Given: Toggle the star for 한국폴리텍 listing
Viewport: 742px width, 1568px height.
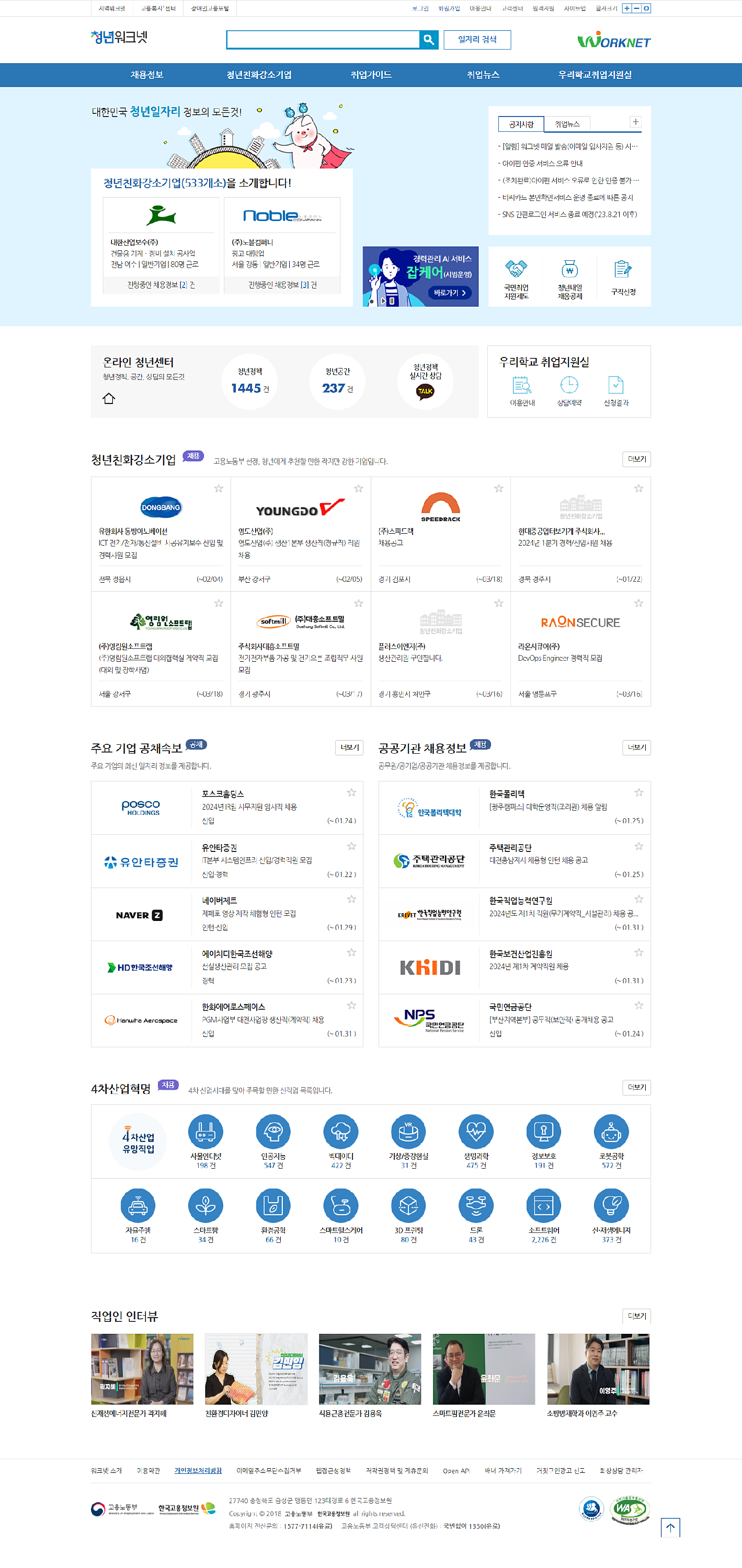Looking at the screenshot, I should [638, 792].
